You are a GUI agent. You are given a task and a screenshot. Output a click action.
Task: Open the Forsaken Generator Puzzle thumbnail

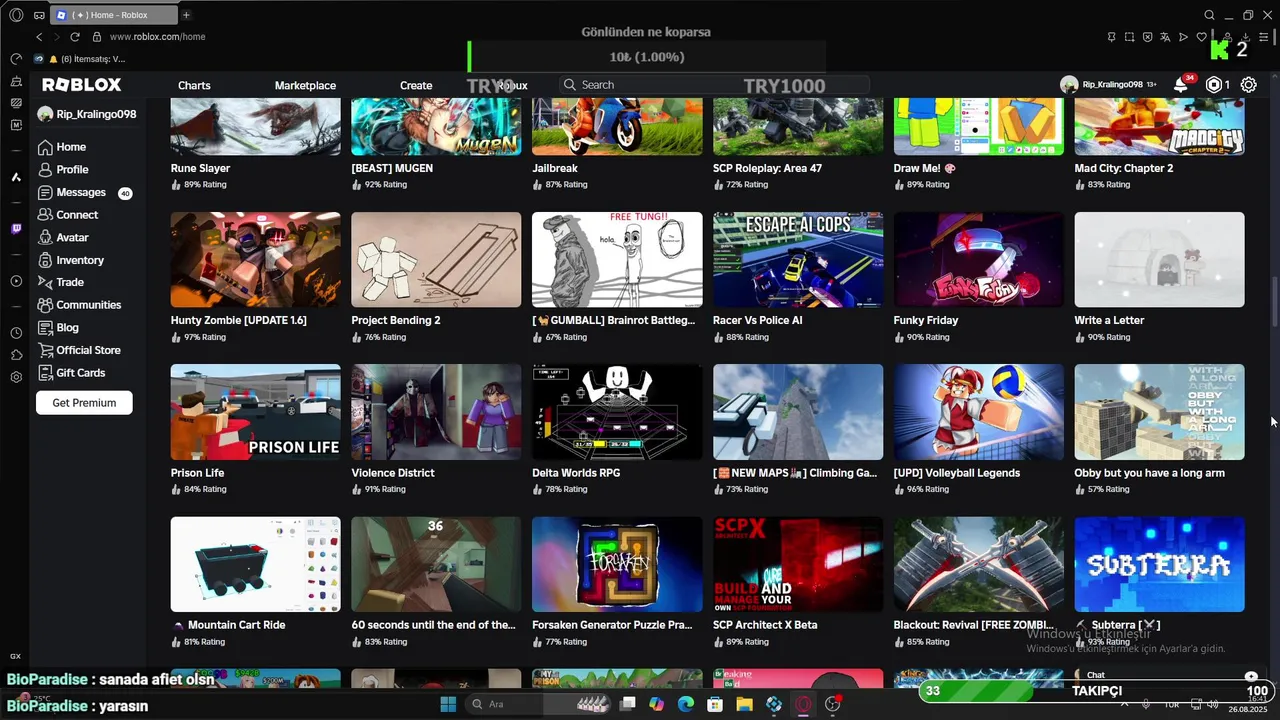(x=617, y=564)
